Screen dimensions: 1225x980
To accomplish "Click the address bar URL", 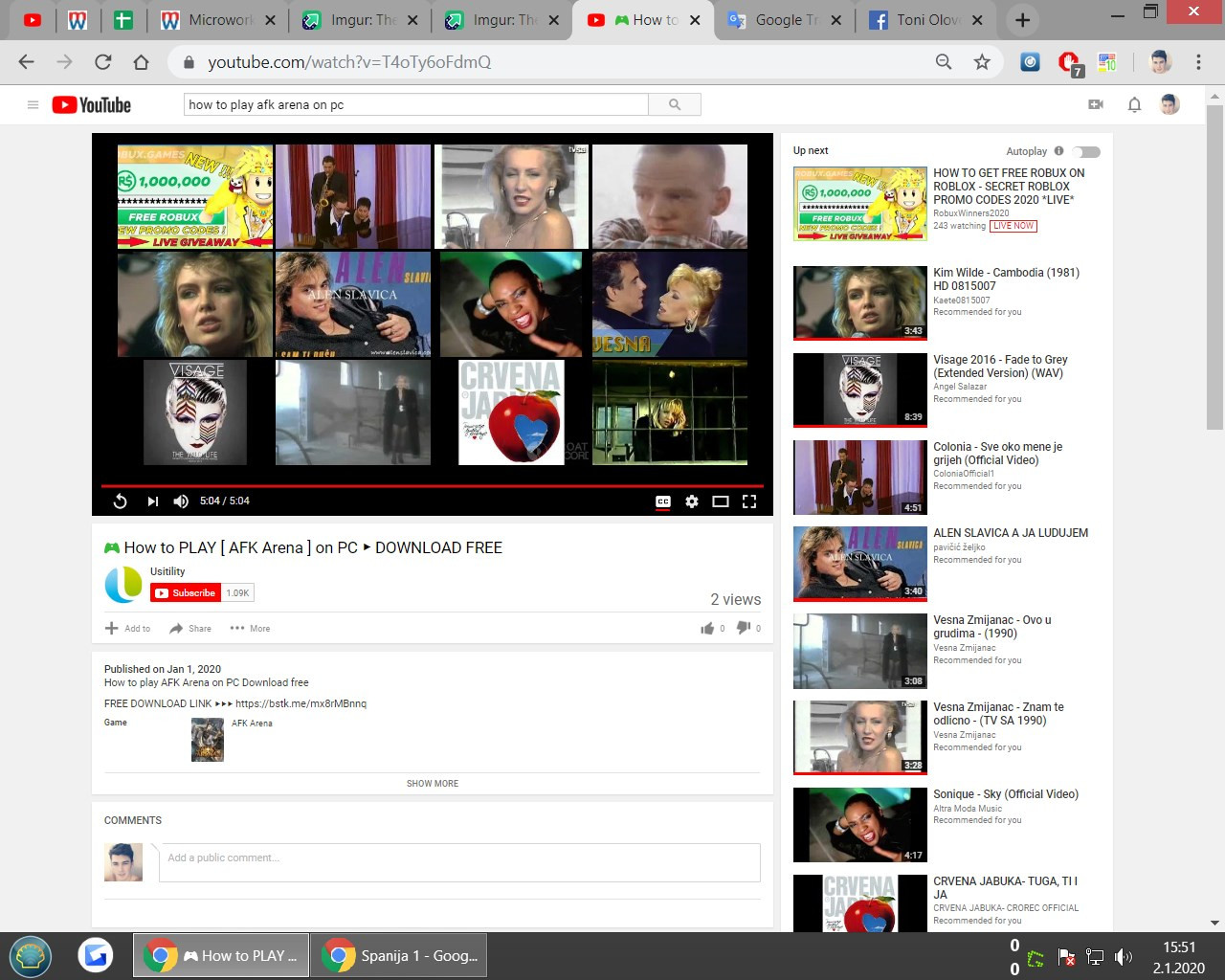I will click(x=349, y=62).
